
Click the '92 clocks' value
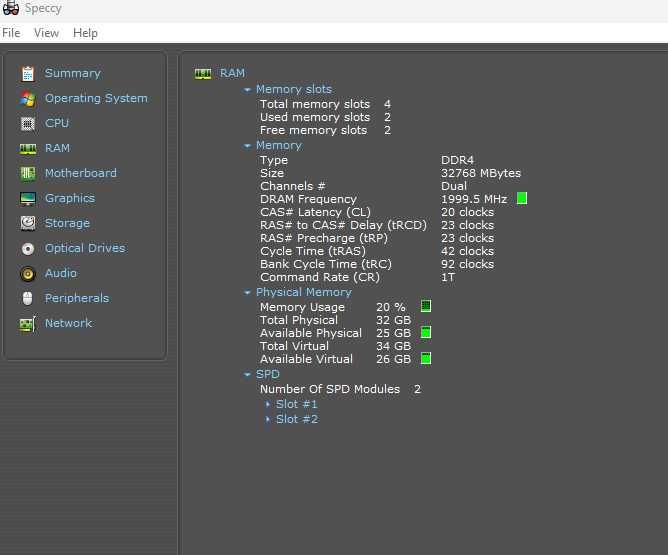[467, 265]
